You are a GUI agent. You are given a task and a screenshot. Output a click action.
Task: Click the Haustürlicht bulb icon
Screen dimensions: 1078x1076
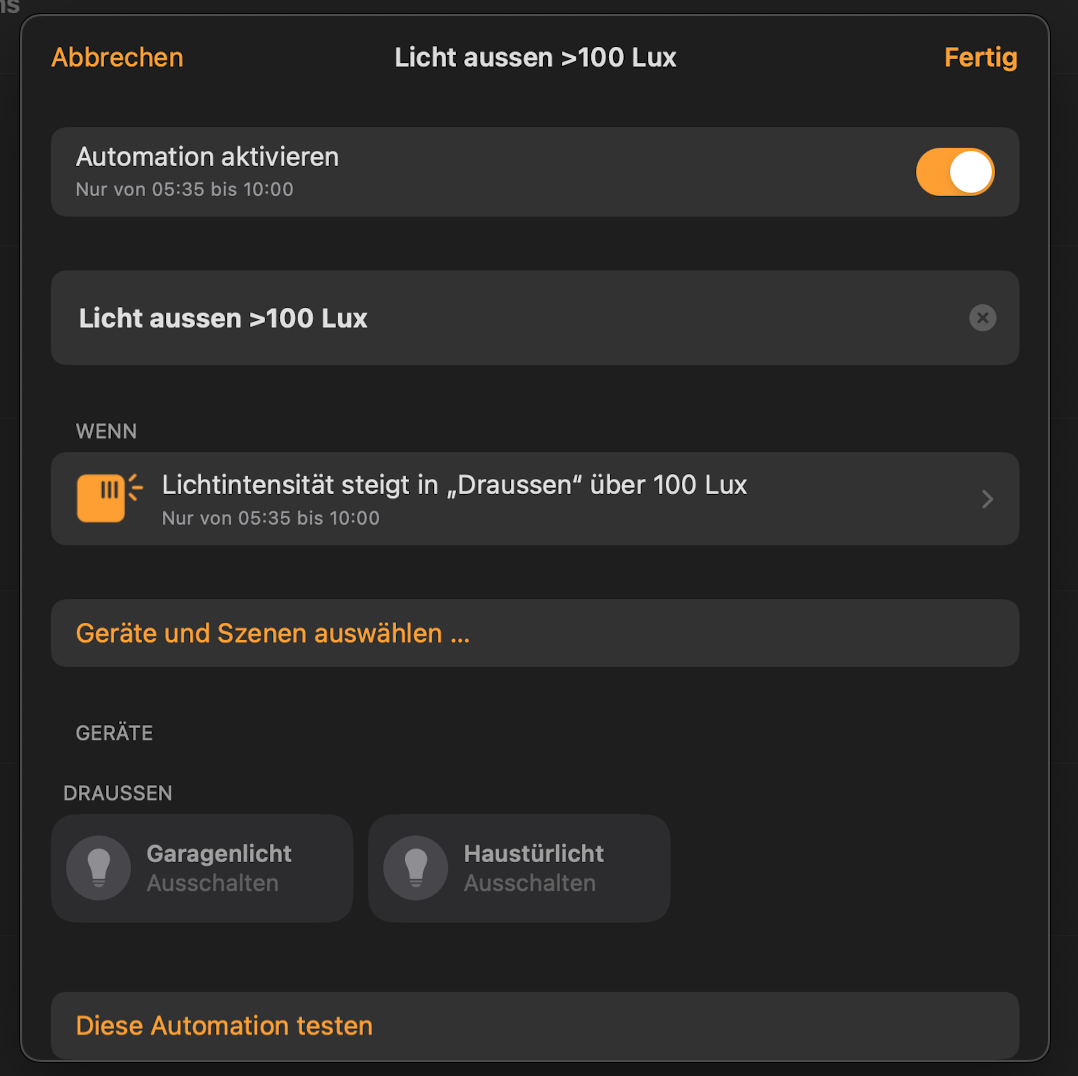click(415, 868)
